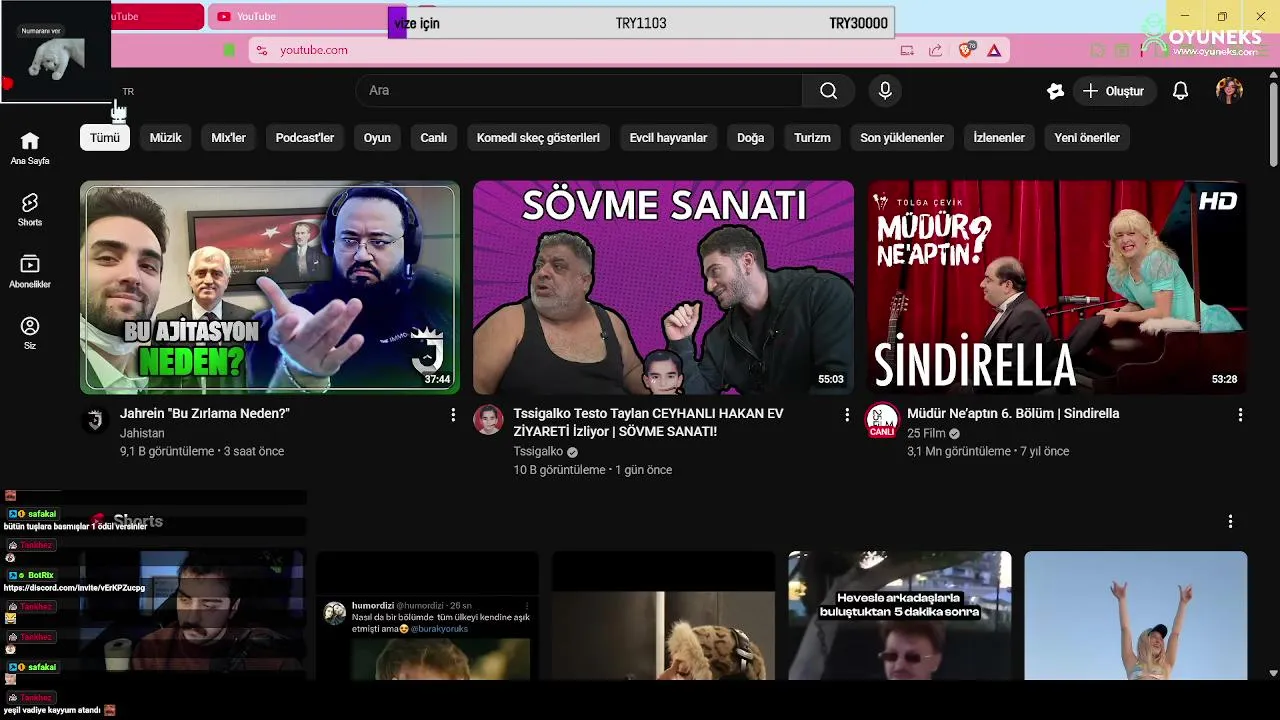This screenshot has height=720, width=1280.
Task: Select the Evcil hayvanlar chip
Action: coord(668,138)
